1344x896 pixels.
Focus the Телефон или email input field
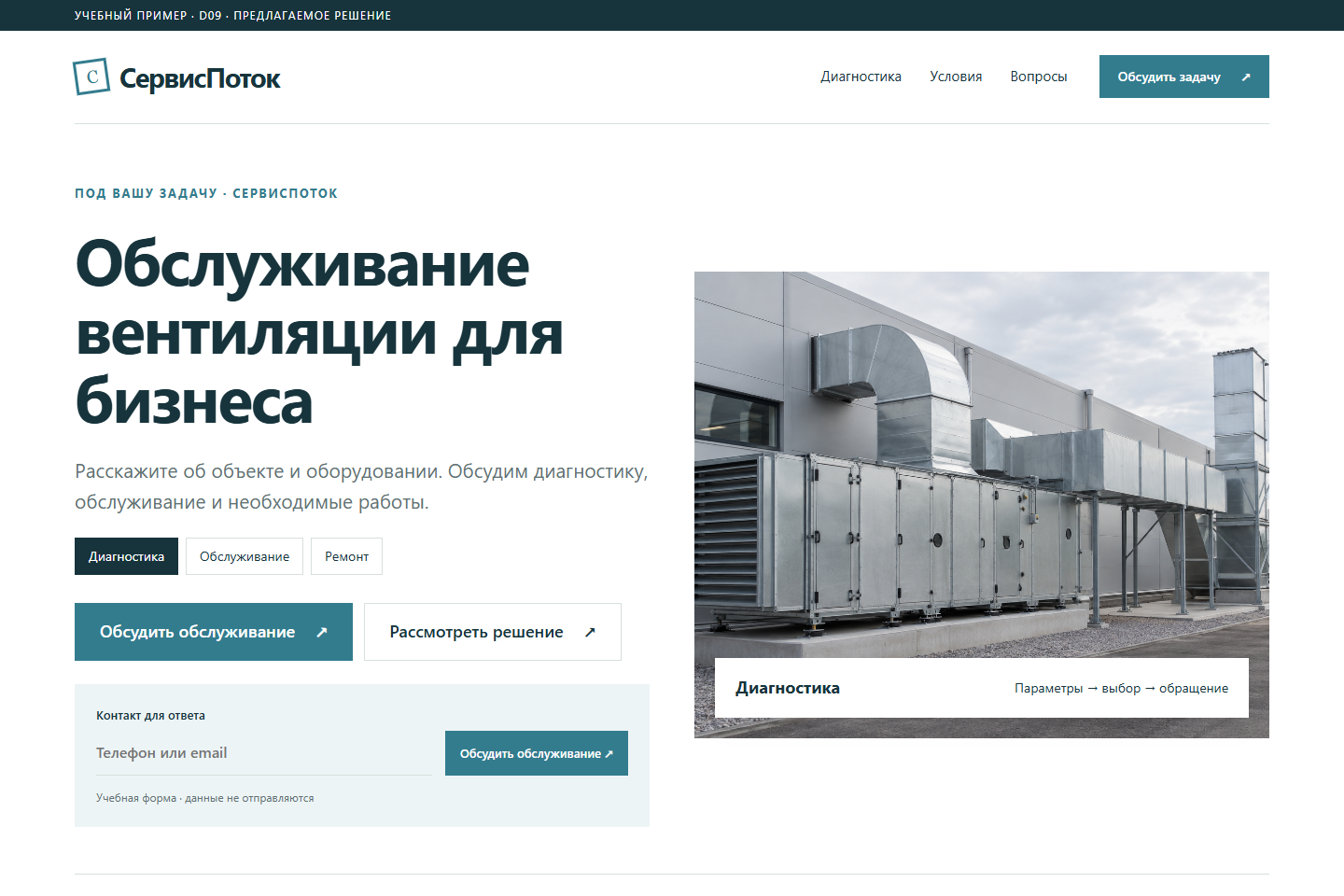point(263,753)
